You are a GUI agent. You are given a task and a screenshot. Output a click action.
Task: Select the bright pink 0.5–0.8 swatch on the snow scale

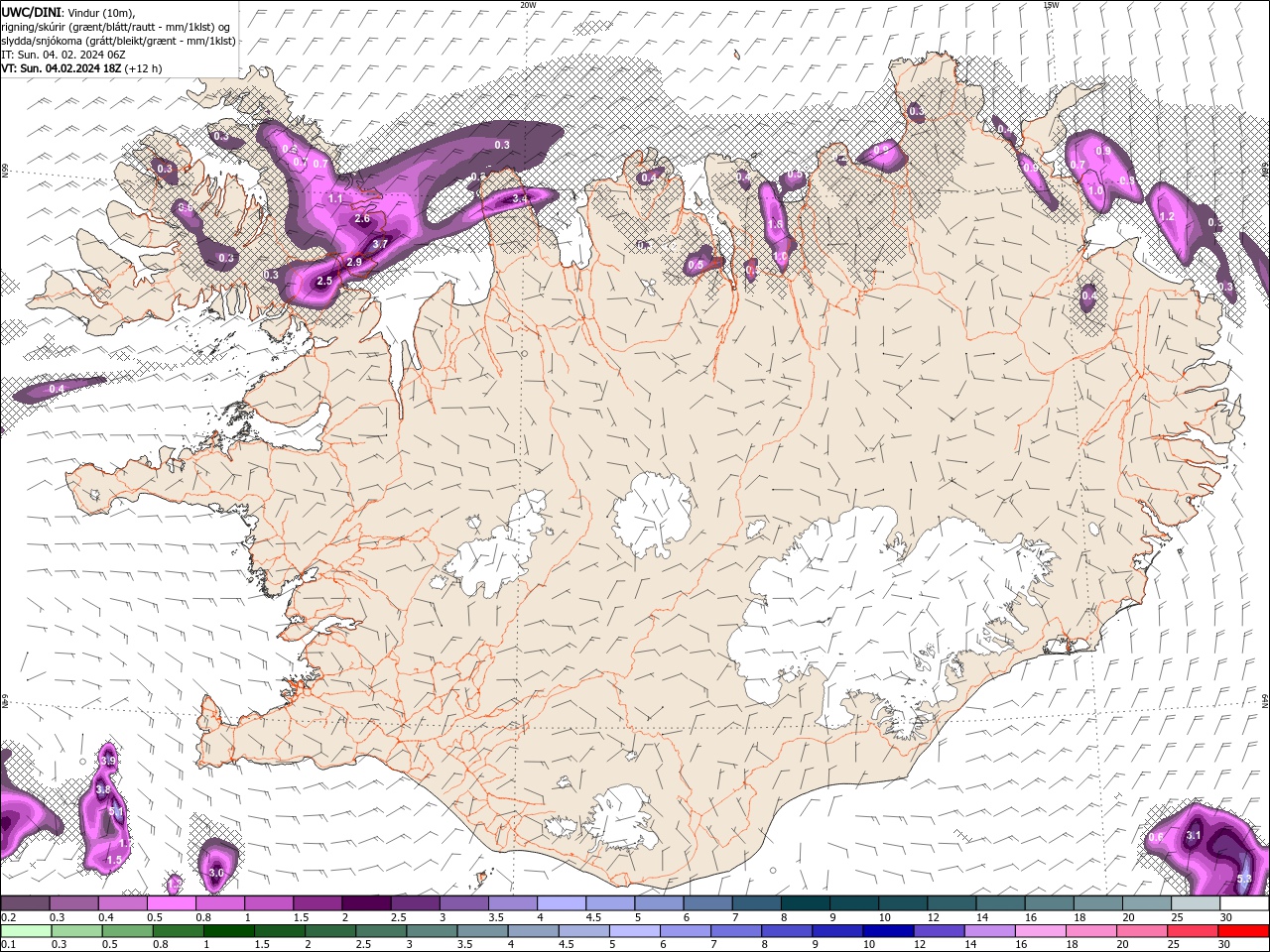[171, 903]
